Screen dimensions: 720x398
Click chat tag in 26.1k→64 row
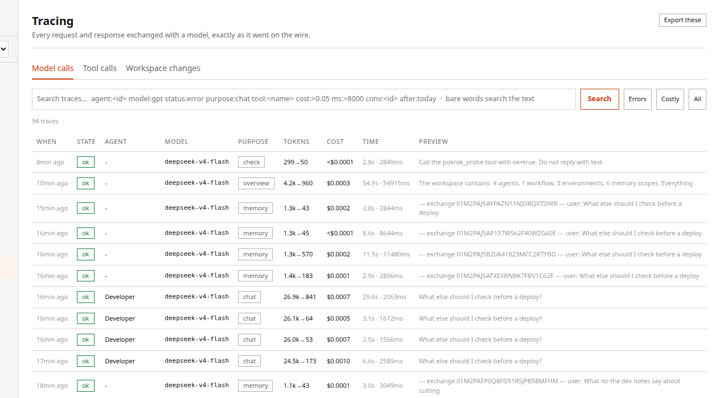click(x=249, y=318)
